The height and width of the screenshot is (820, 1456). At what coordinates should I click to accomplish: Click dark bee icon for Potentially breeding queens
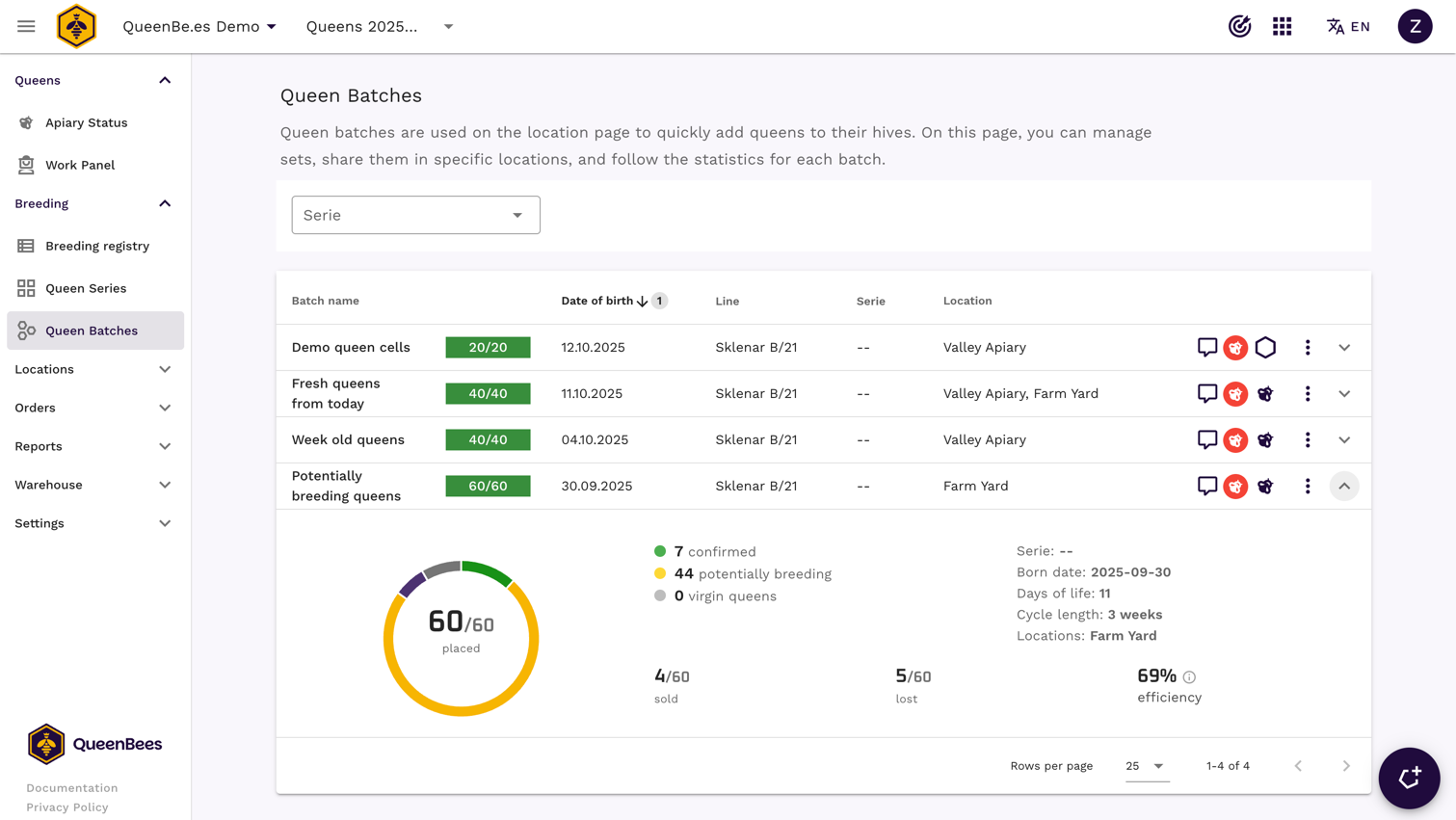(x=1265, y=487)
